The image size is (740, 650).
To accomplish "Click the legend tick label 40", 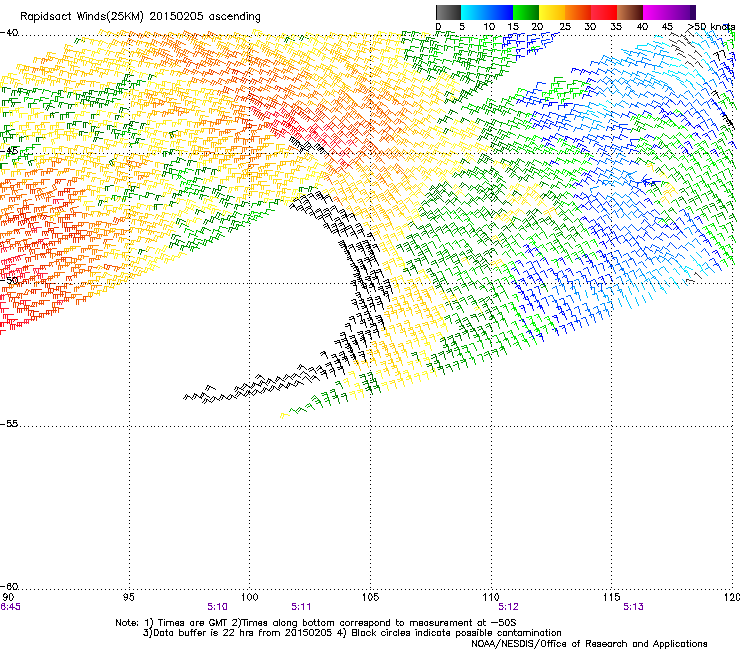I will 642,27.
